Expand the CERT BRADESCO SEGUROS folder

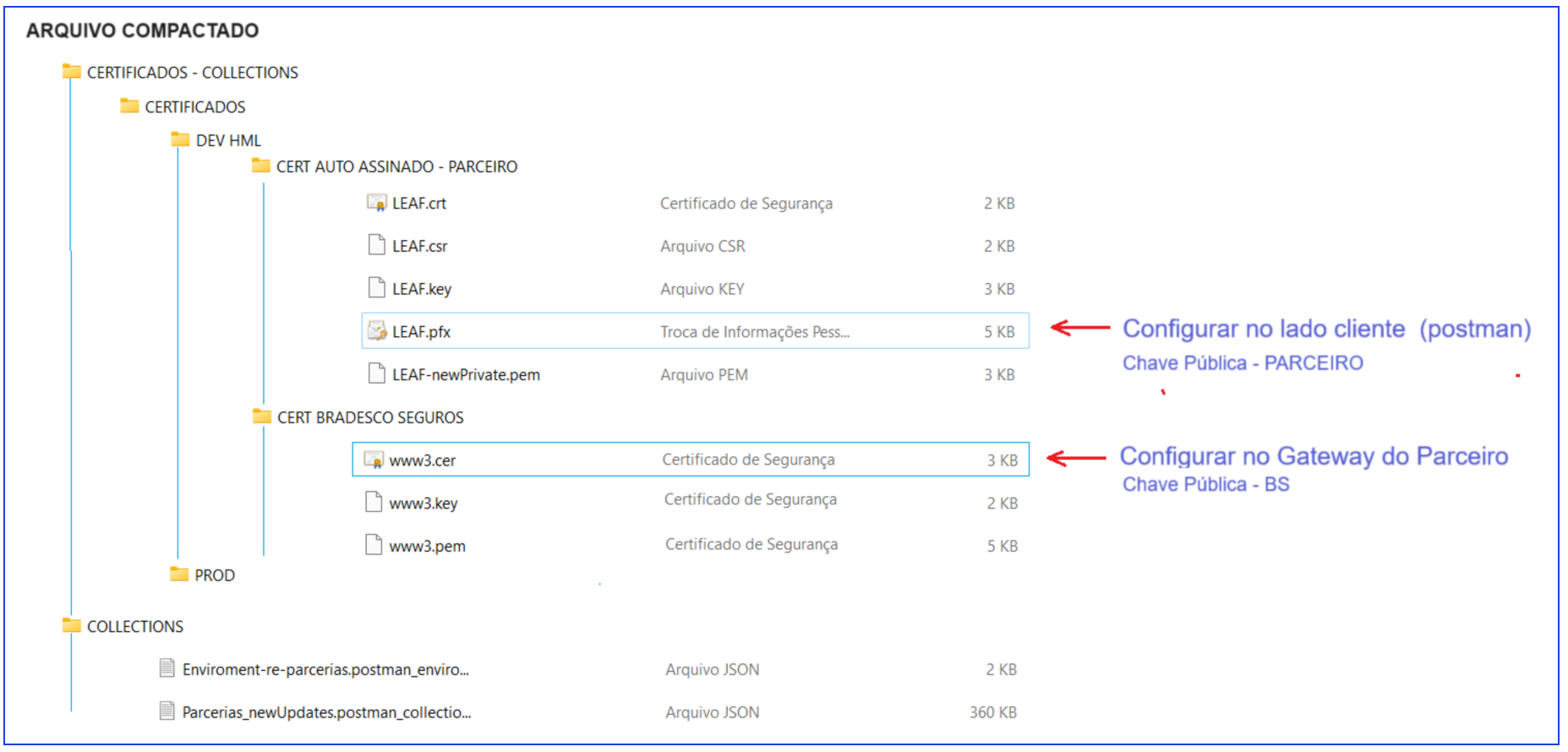pos(369,417)
